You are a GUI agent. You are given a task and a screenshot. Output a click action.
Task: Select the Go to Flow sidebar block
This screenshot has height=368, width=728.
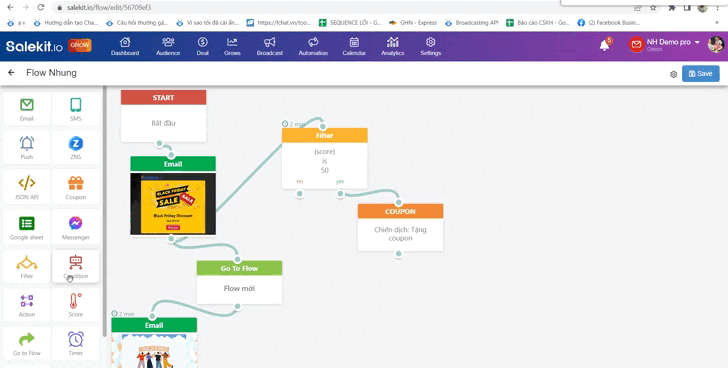coord(26,343)
